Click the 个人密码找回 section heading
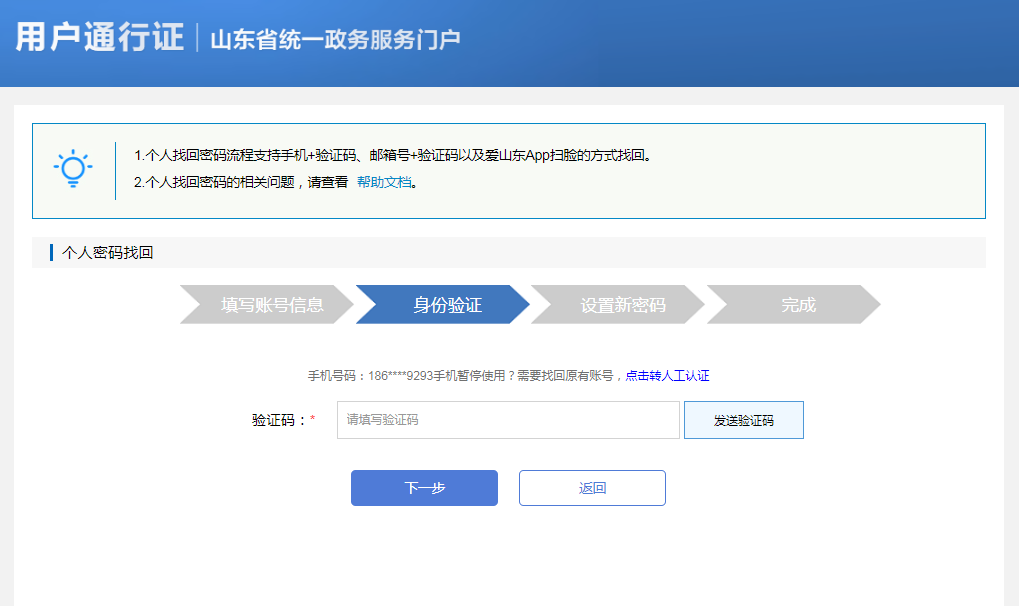This screenshot has width=1019, height=606. [108, 253]
